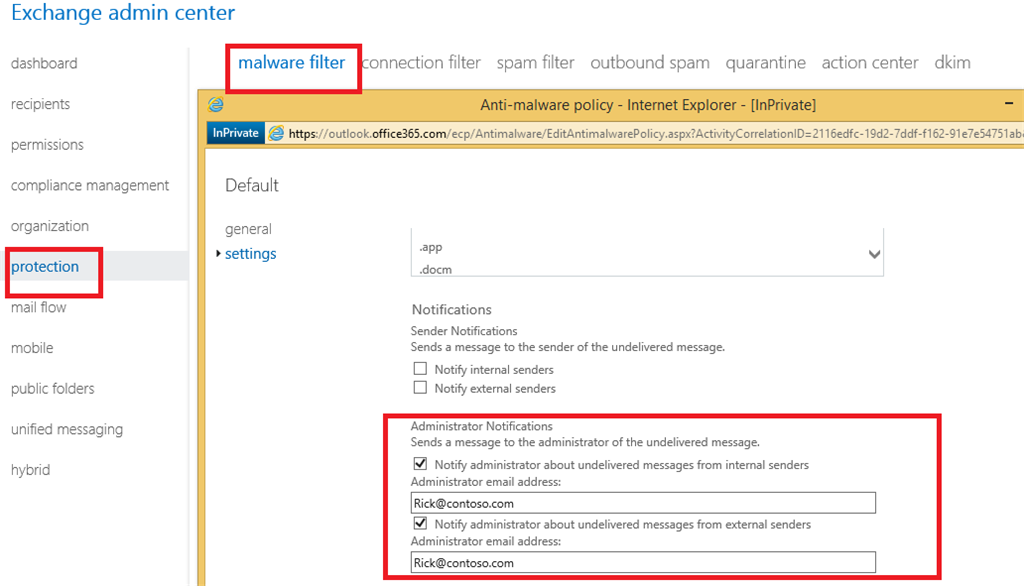Screen dimensions: 1024x586
Task: Go to the recipients page
Action: pos(40,104)
